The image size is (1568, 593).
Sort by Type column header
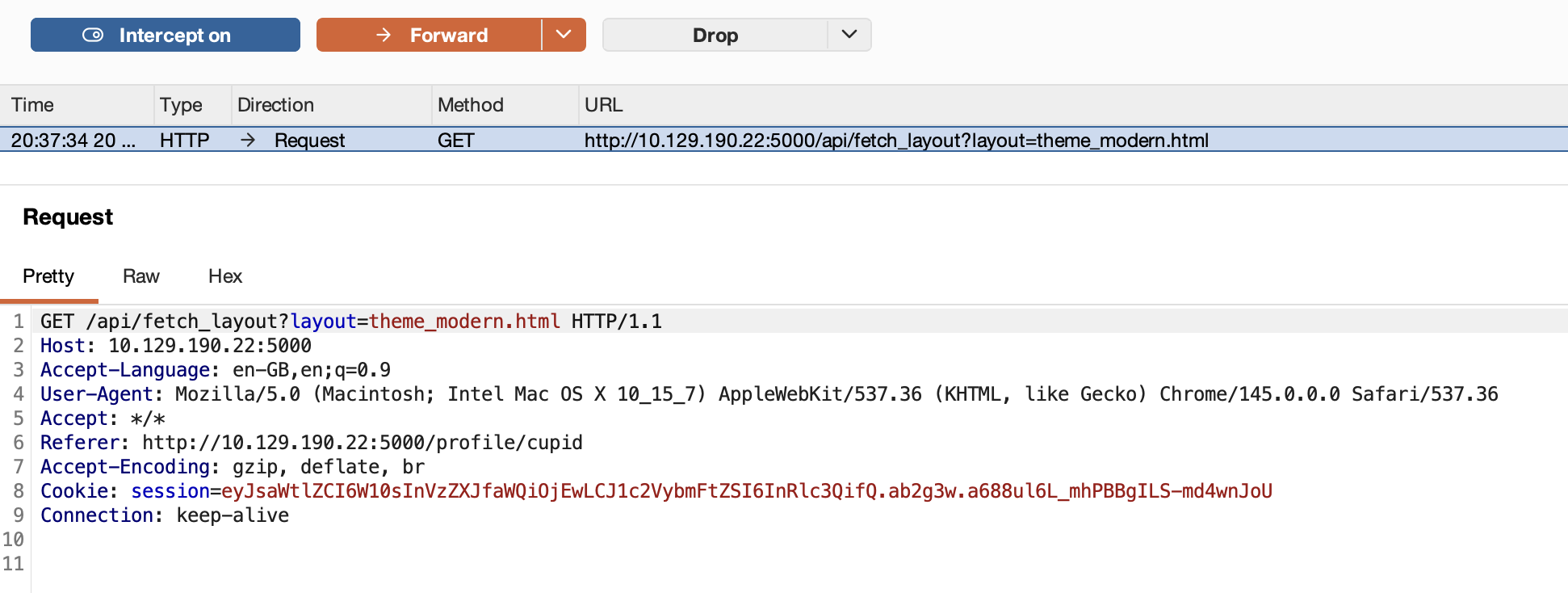[181, 105]
